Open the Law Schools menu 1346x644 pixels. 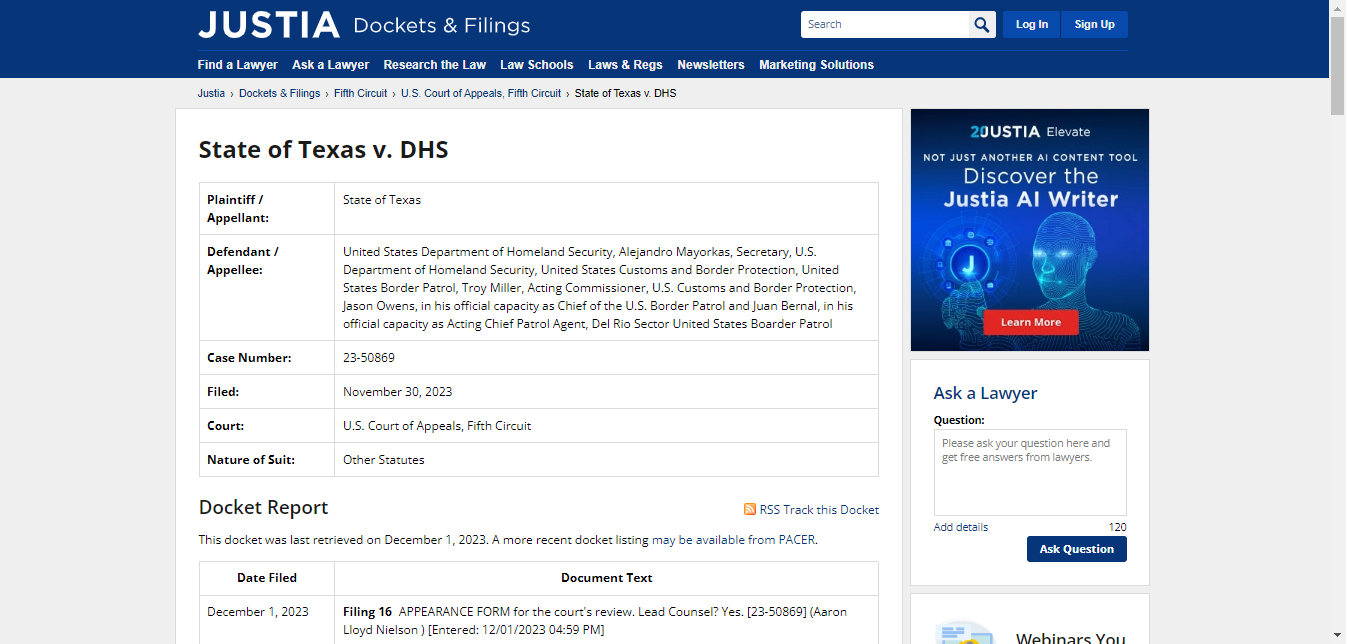537,65
